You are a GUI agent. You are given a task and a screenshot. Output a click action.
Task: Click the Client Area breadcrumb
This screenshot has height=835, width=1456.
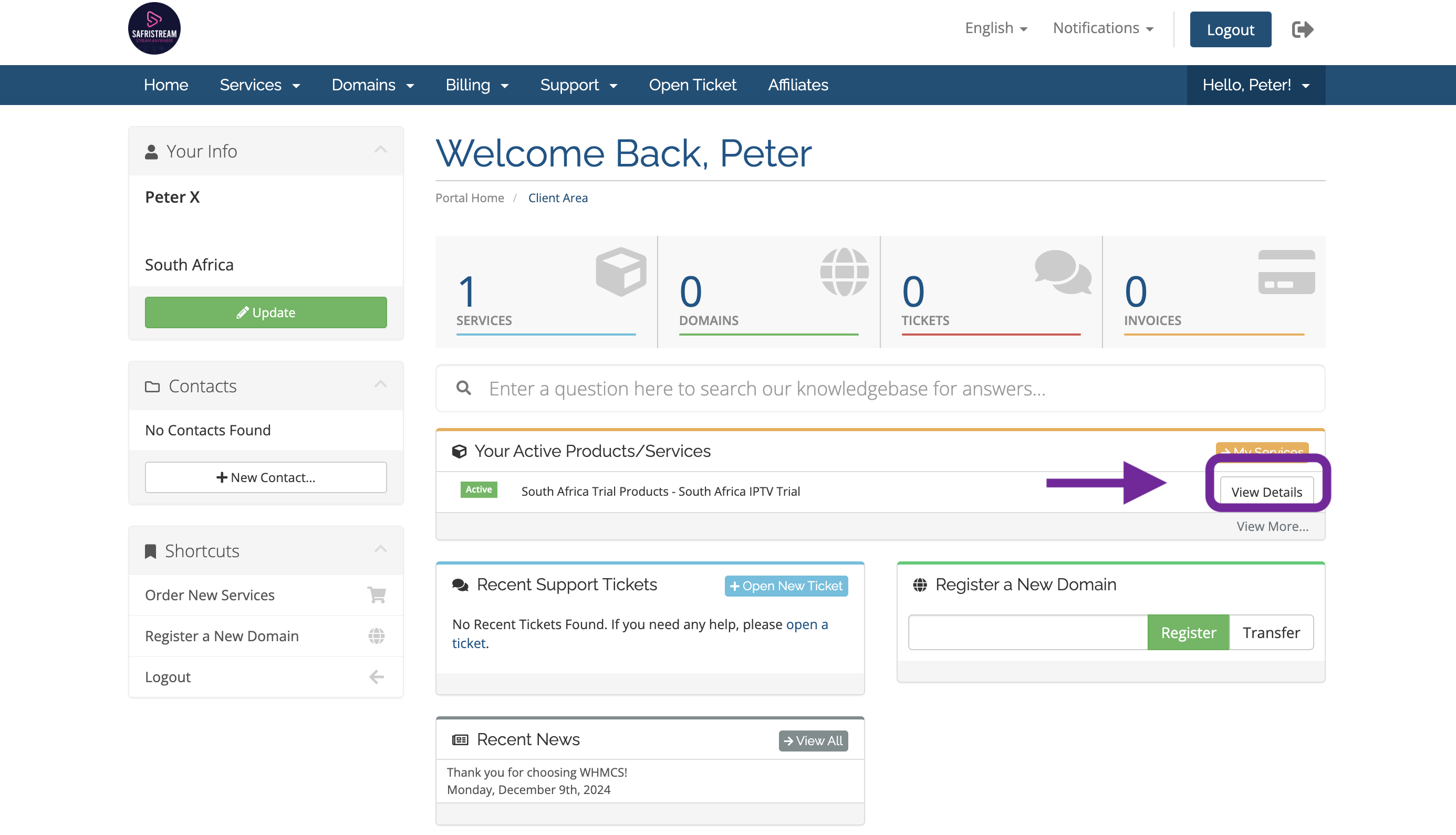pyautogui.click(x=557, y=198)
